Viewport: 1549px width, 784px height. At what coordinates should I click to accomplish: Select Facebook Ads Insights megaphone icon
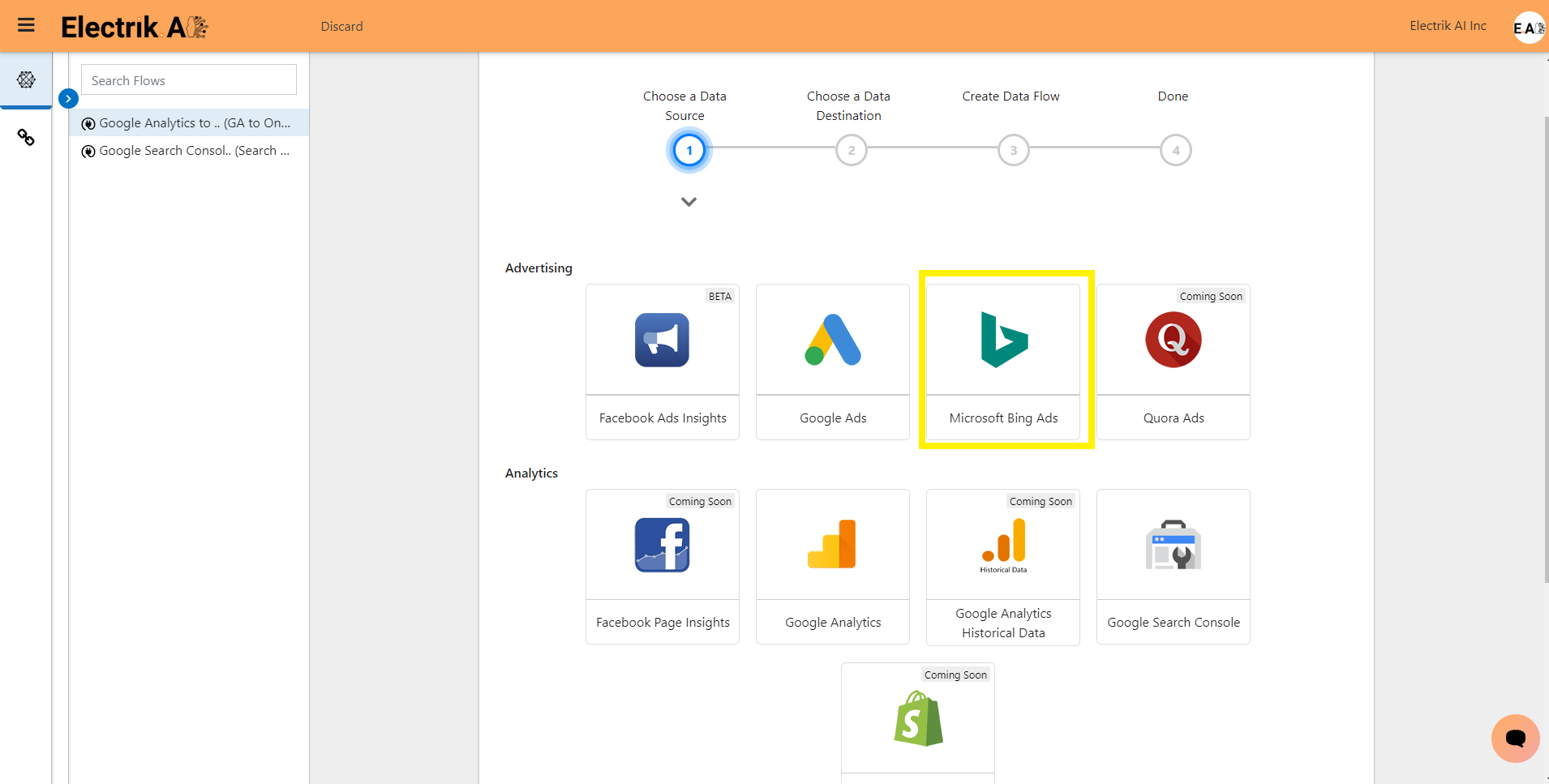662,340
